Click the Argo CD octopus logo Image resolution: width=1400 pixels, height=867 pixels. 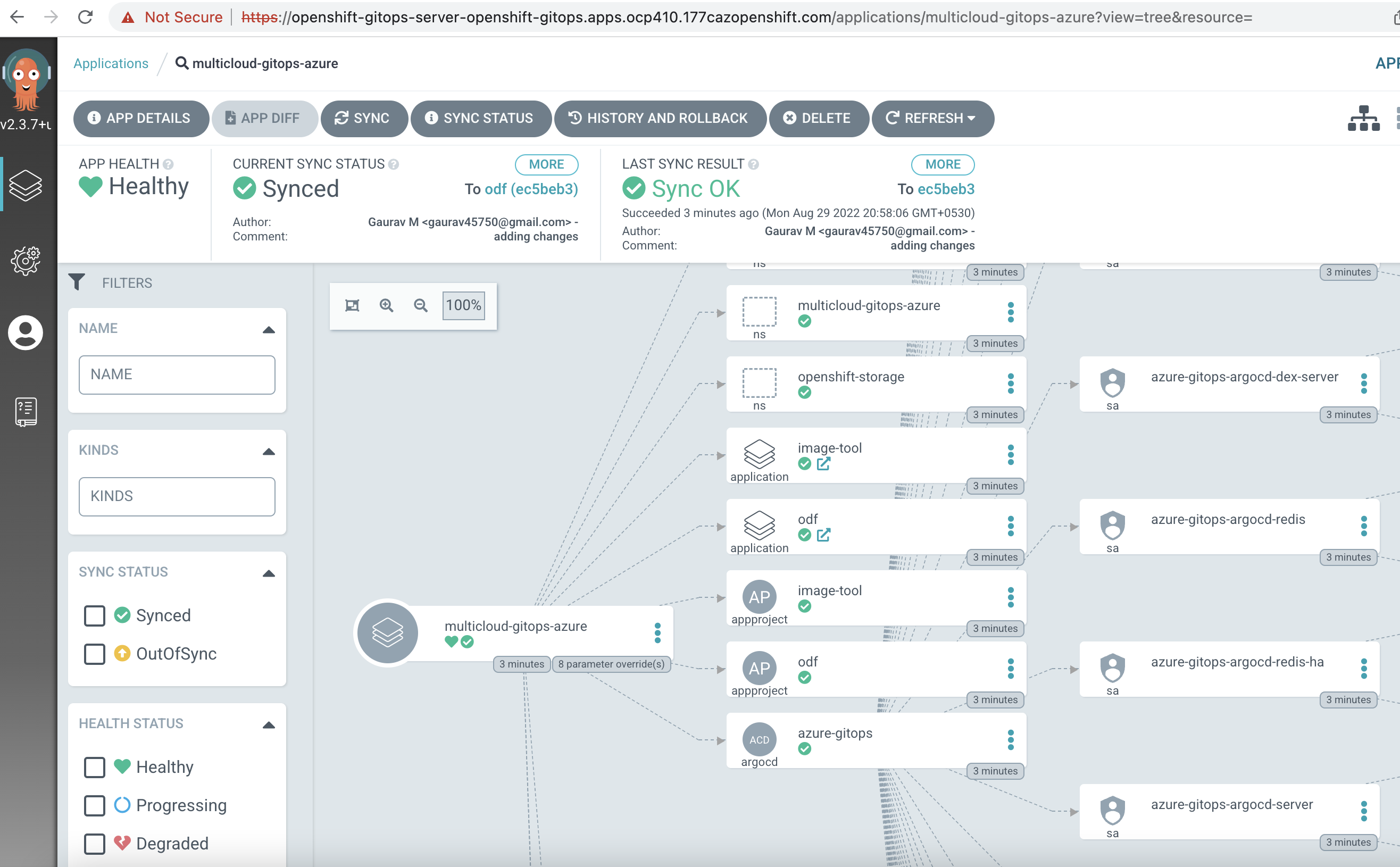tap(26, 79)
